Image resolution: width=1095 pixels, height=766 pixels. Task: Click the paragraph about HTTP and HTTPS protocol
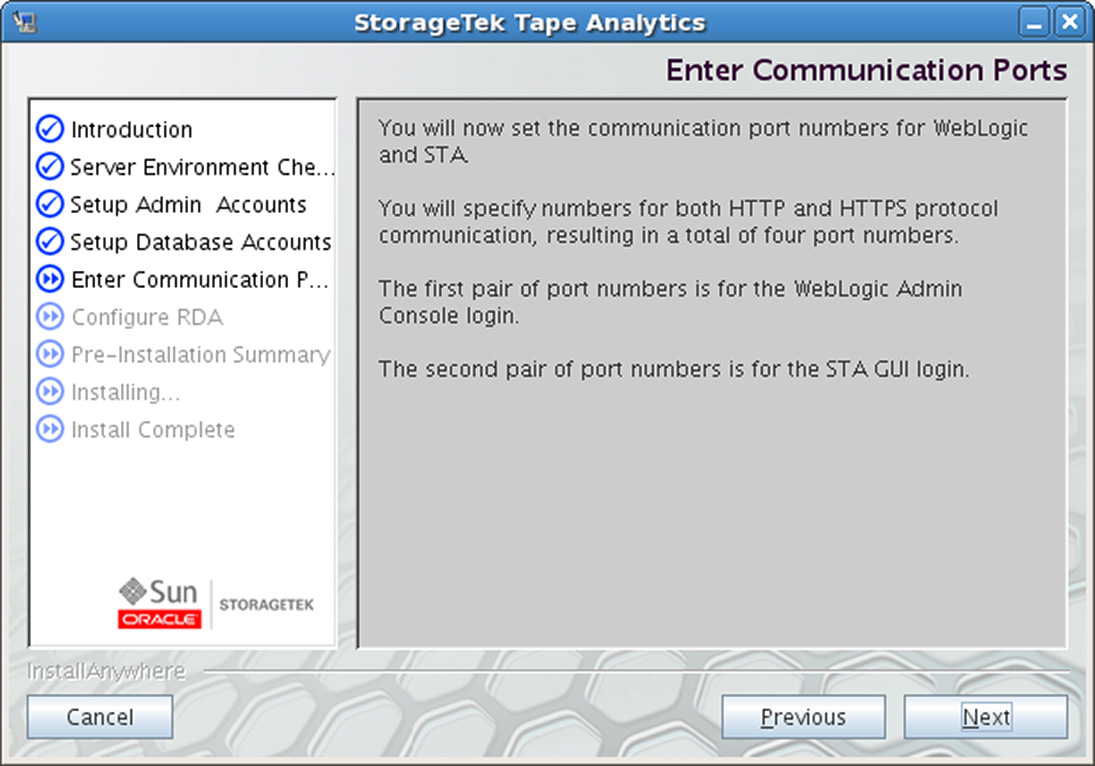coord(688,221)
